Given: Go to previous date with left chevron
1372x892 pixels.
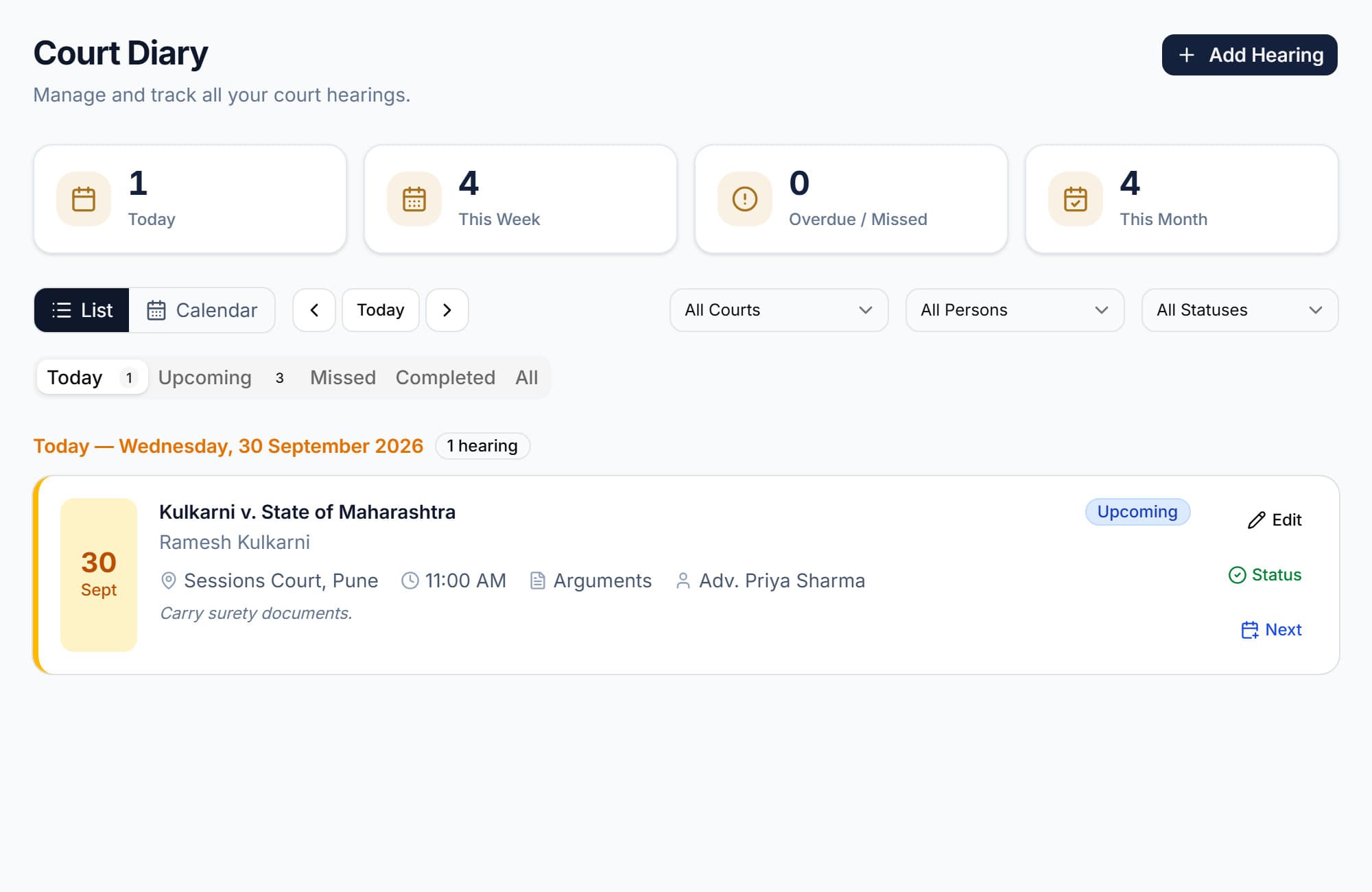Looking at the screenshot, I should (x=314, y=310).
